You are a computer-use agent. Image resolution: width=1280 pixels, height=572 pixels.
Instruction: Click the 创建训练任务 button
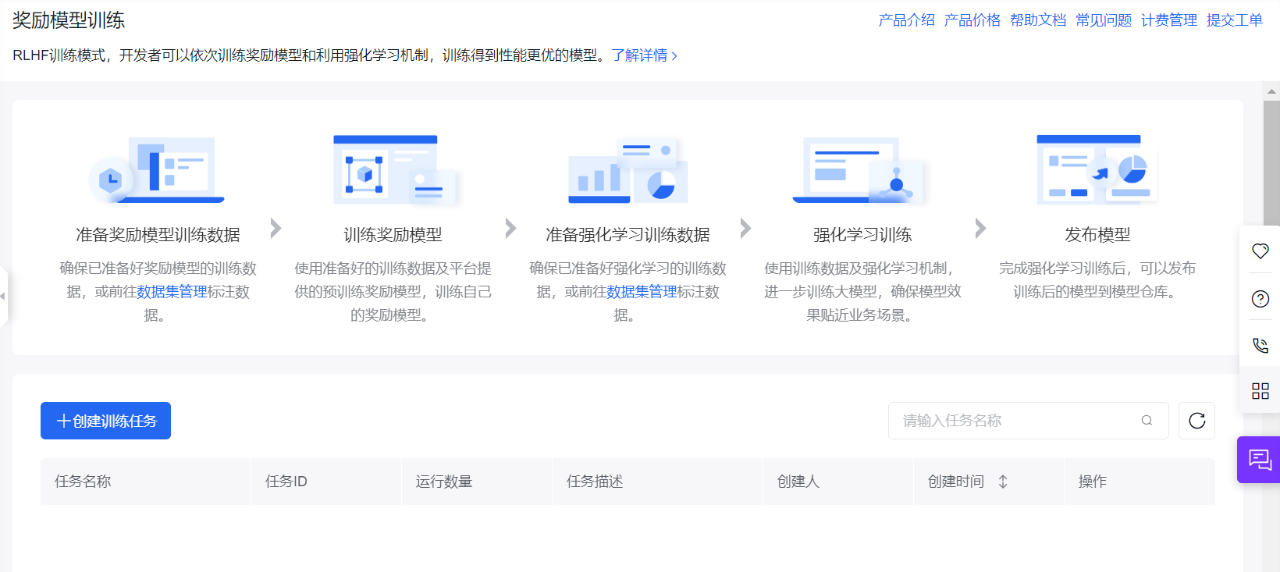pyautogui.click(x=106, y=421)
